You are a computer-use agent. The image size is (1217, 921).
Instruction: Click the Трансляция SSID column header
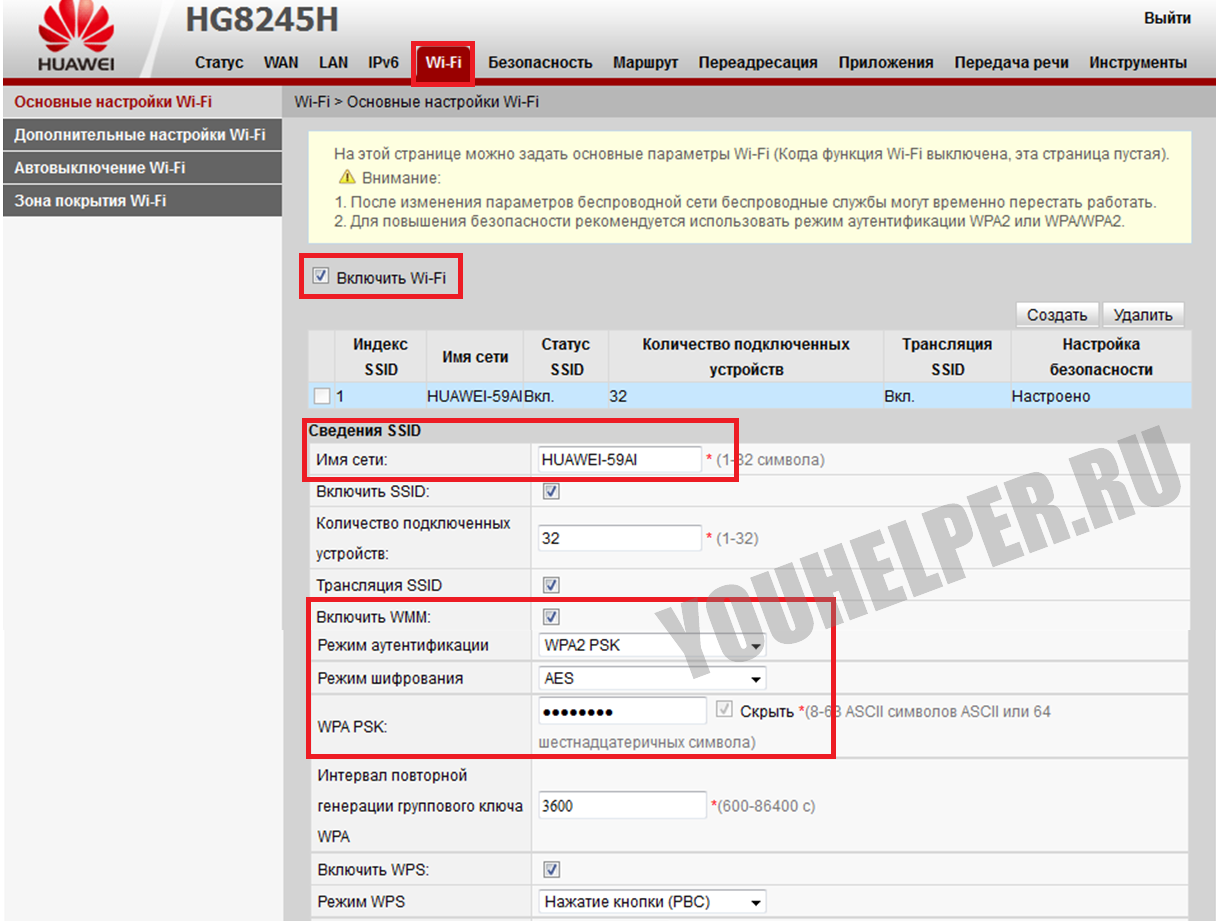947,356
